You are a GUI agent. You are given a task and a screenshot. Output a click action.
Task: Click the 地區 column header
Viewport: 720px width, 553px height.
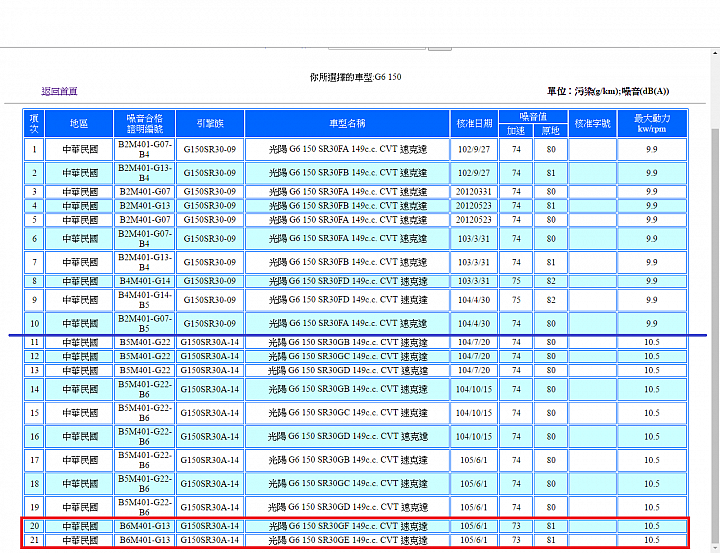79,123
